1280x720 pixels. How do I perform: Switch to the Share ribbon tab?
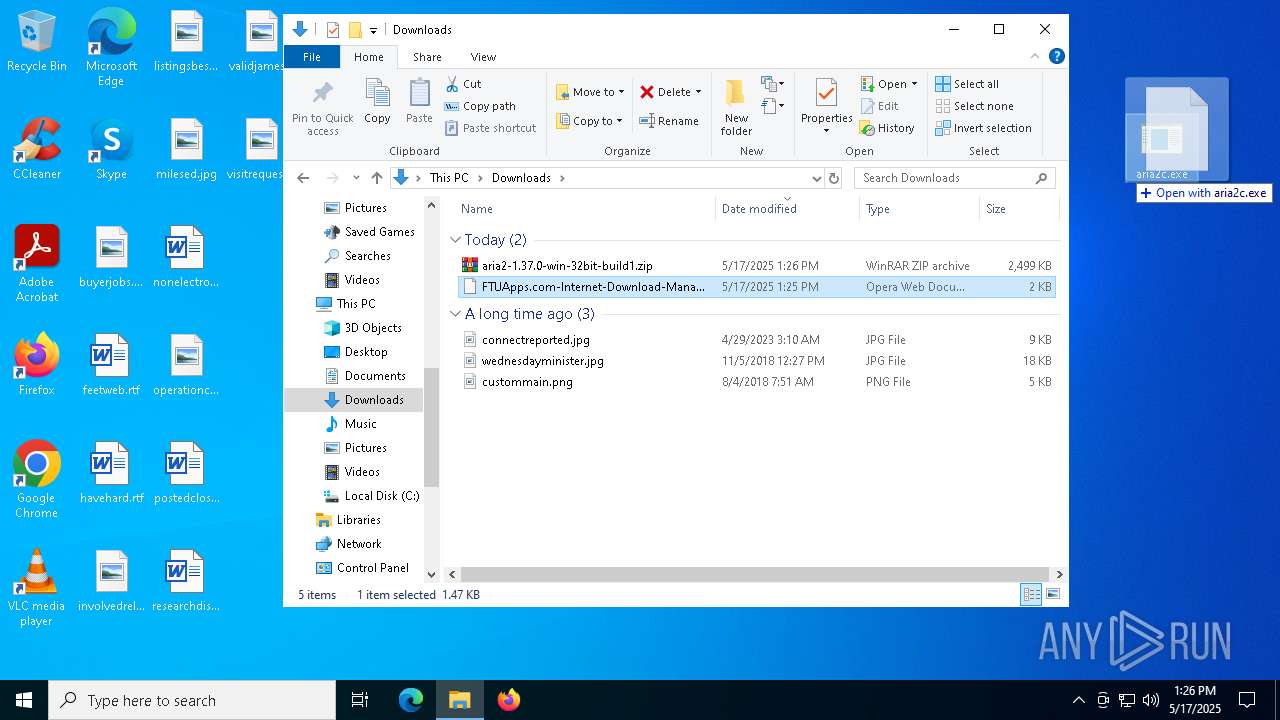[427, 57]
